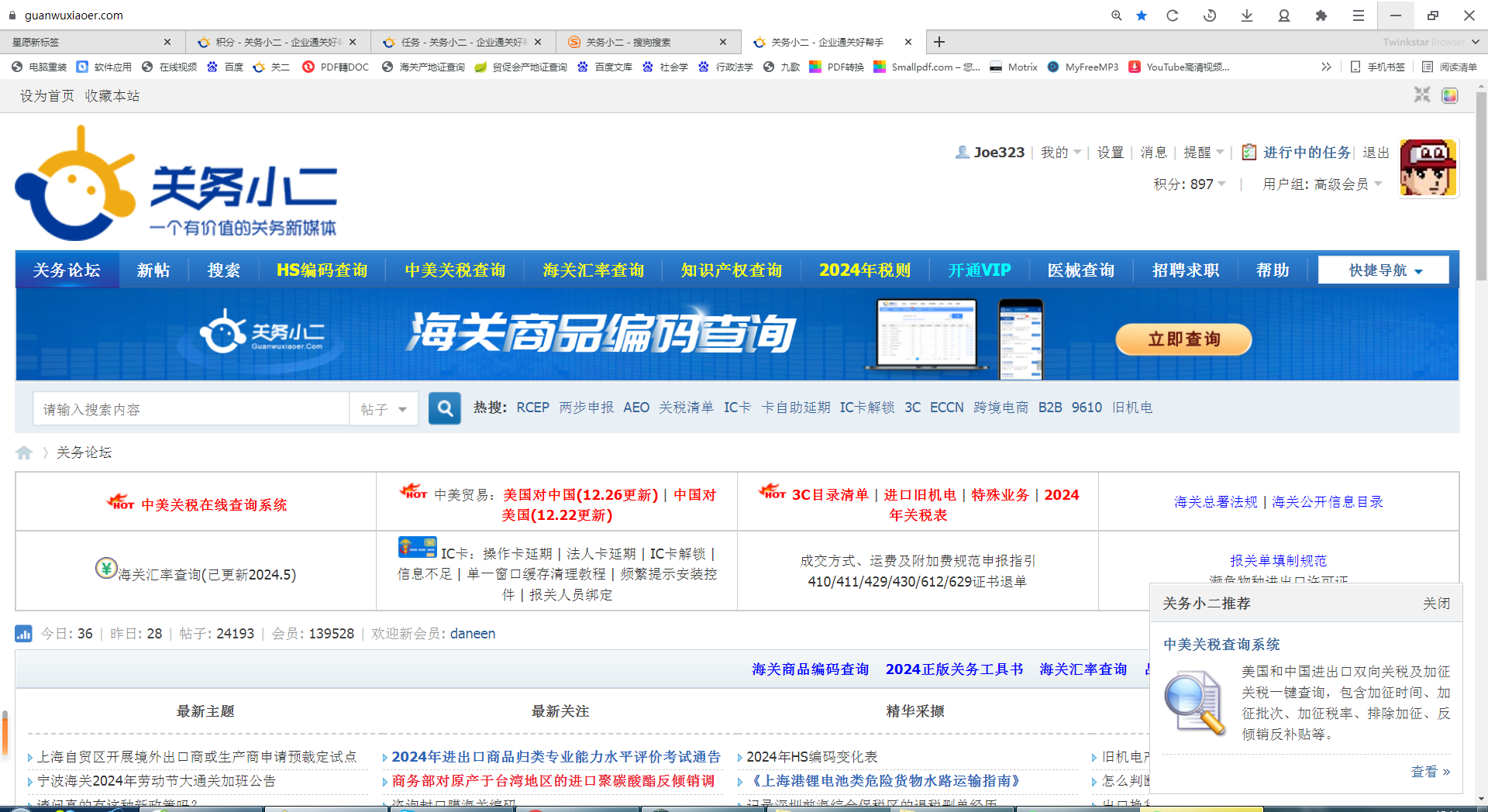The image size is (1488, 812).
Task: Close the 搜狗搜索 tab
Action: pos(723,42)
